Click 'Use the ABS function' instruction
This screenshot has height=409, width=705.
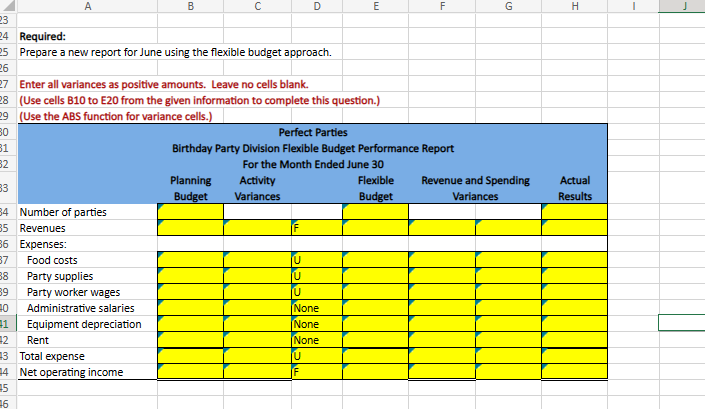[116, 116]
